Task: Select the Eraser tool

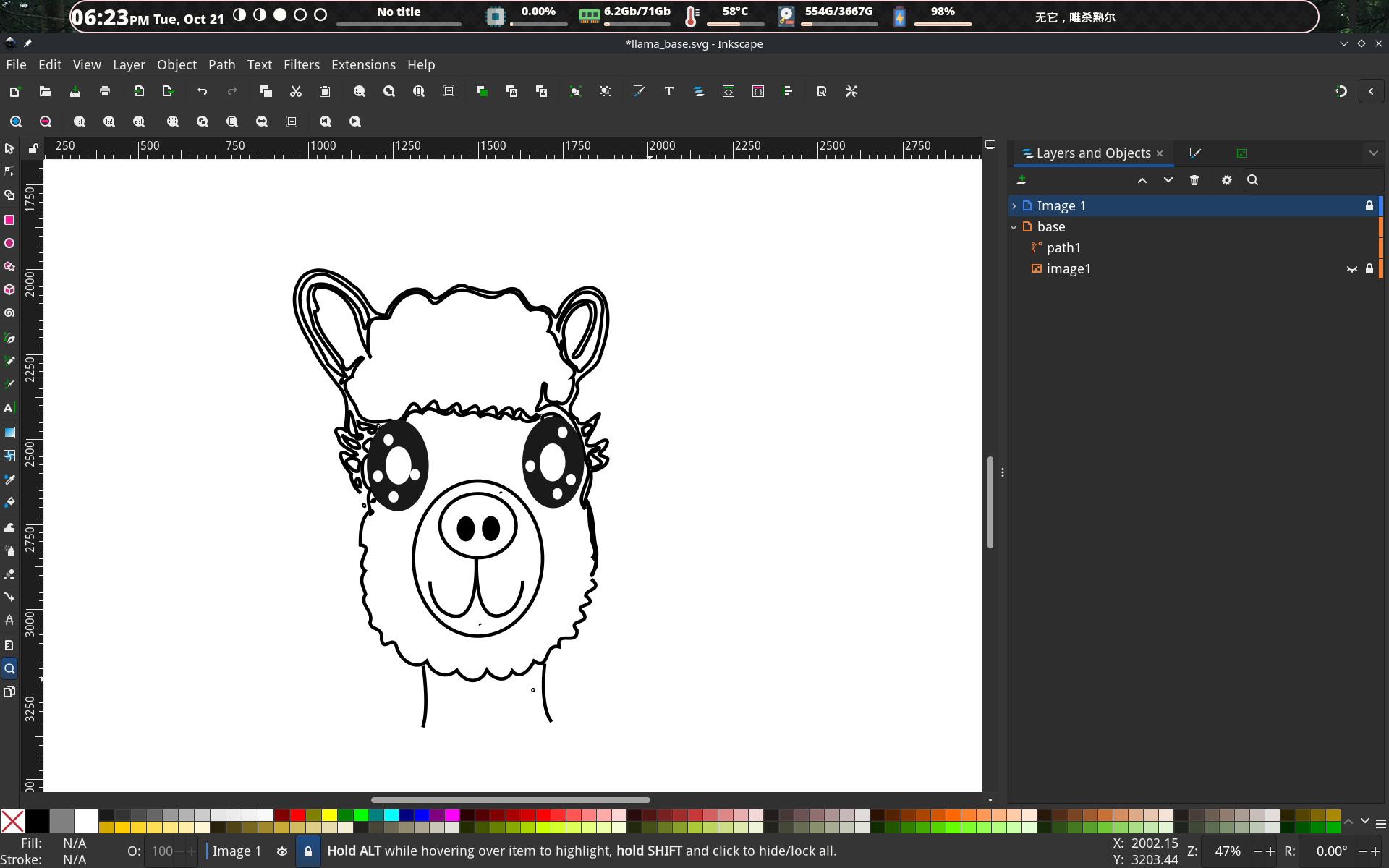Action: [x=9, y=574]
